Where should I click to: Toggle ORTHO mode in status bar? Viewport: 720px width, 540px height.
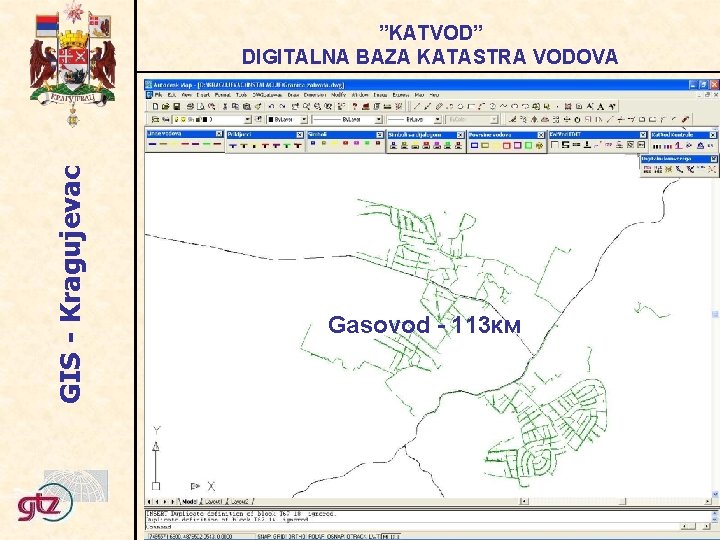pyautogui.click(x=297, y=536)
